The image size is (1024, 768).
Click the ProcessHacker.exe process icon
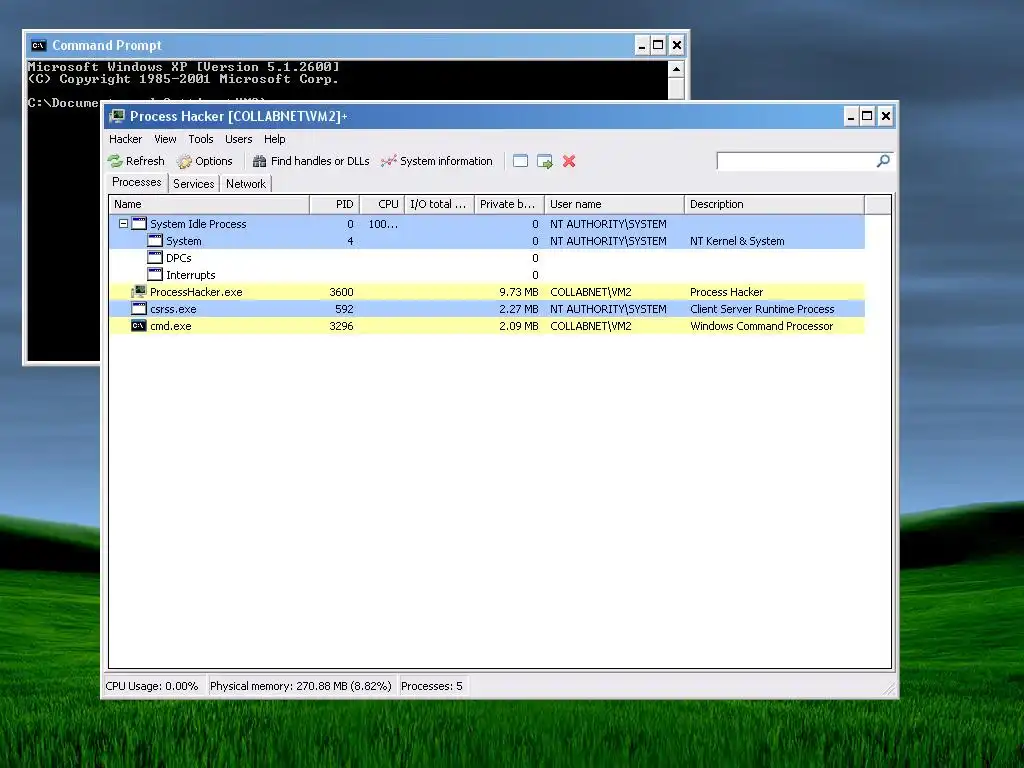(138, 292)
